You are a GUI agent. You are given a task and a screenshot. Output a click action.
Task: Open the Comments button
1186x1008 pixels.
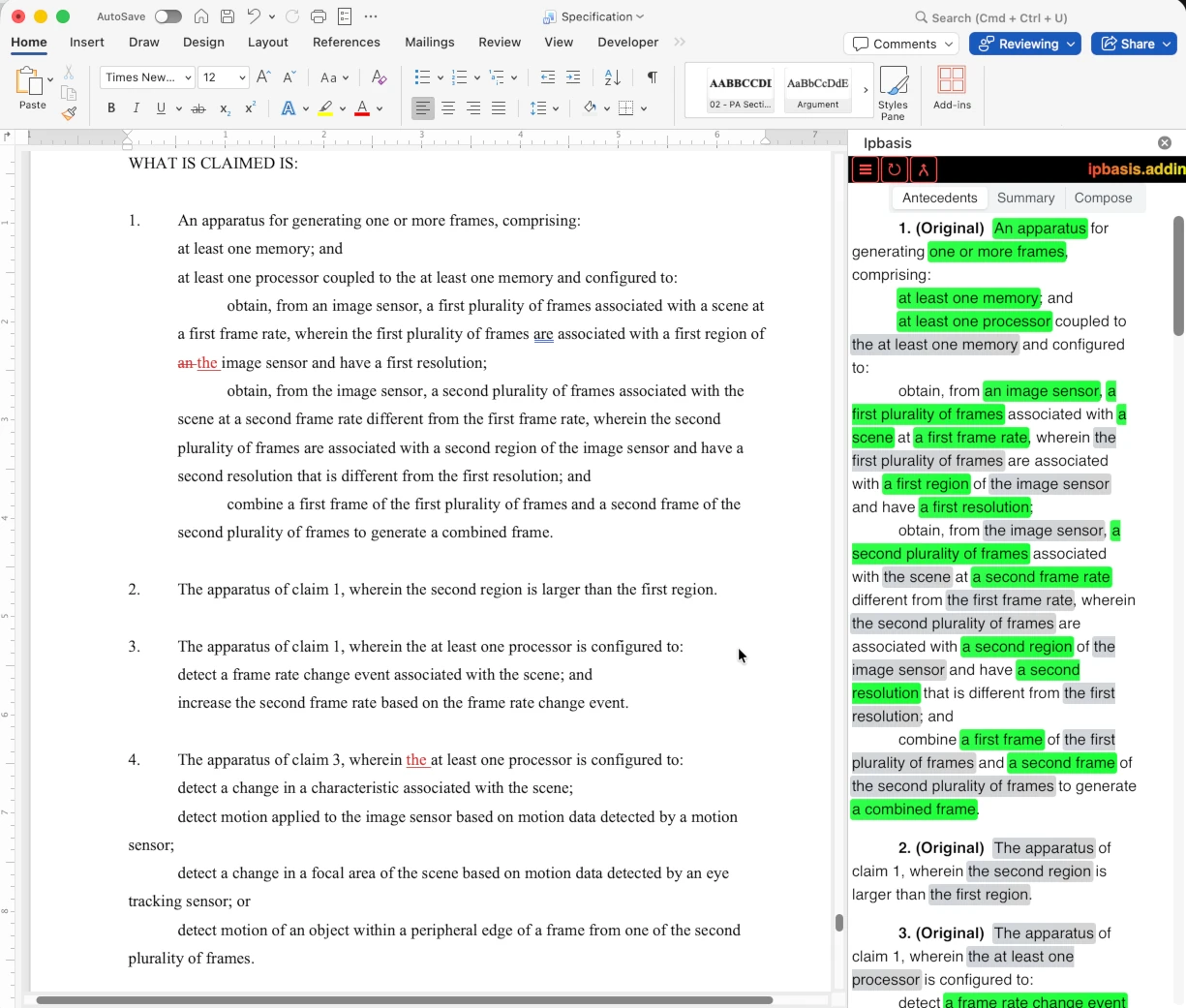[900, 44]
